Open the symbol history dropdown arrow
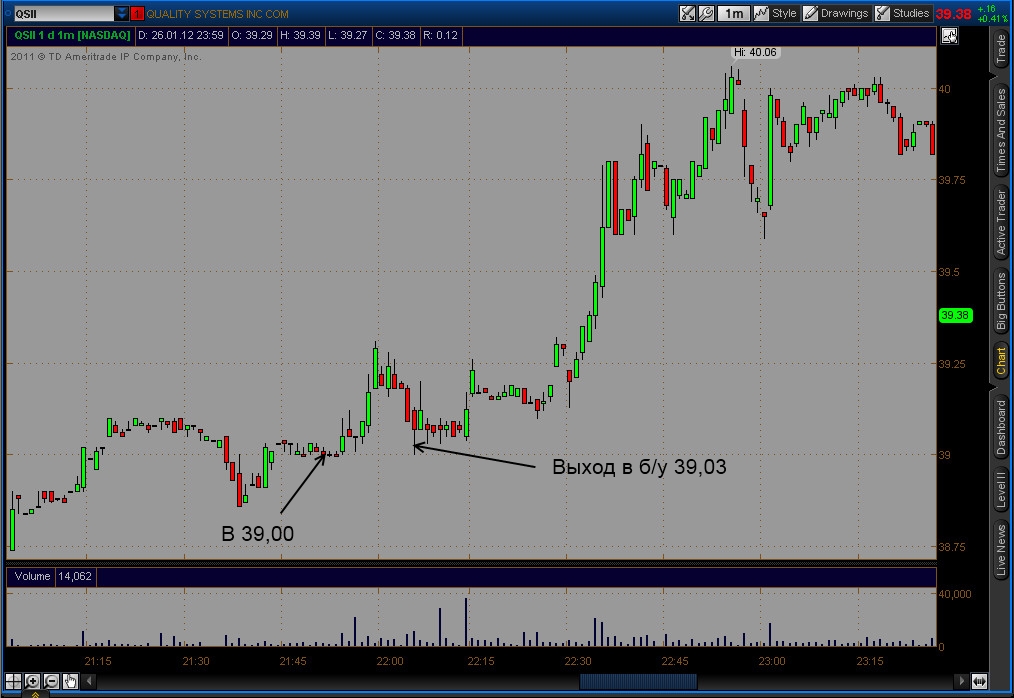Screen dimensions: 1014x698 click(122, 14)
